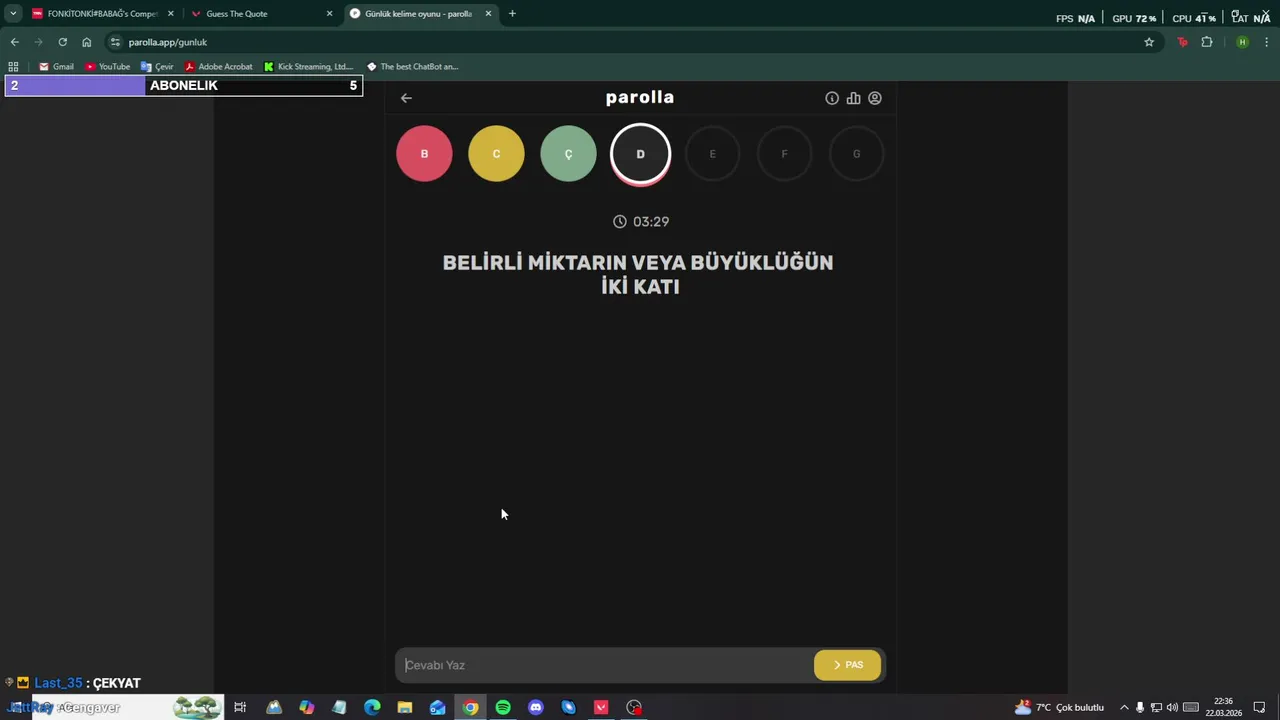Select the current letter D circle

click(x=640, y=154)
